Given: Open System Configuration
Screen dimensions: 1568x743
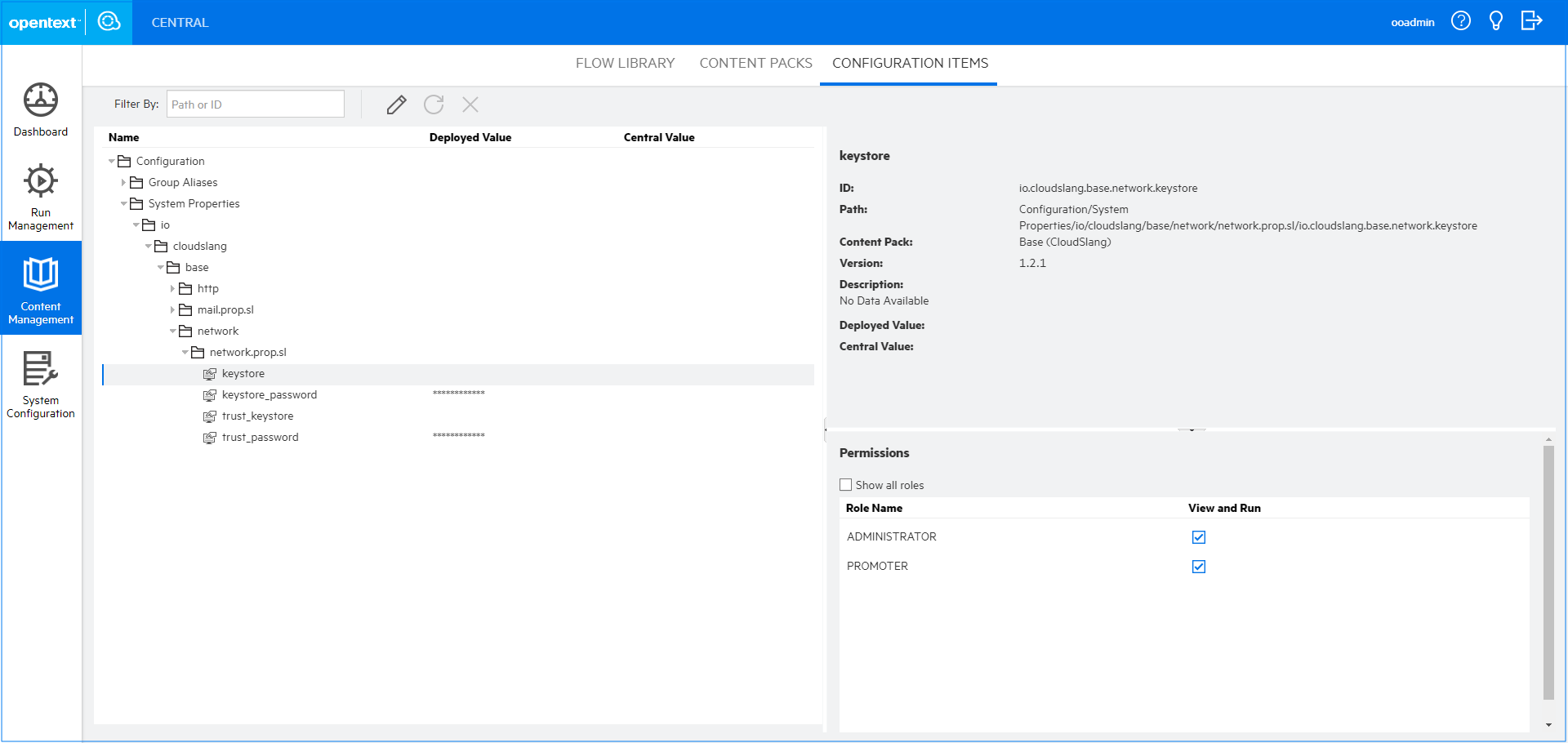Looking at the screenshot, I should click(x=40, y=384).
